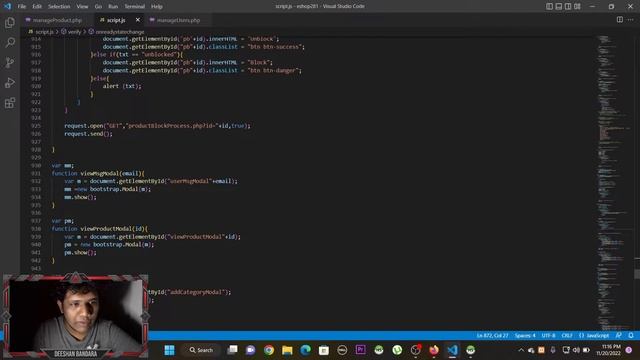This screenshot has height=360, width=640.
Task: Click the microphone icon in system tray
Action: [553, 350]
